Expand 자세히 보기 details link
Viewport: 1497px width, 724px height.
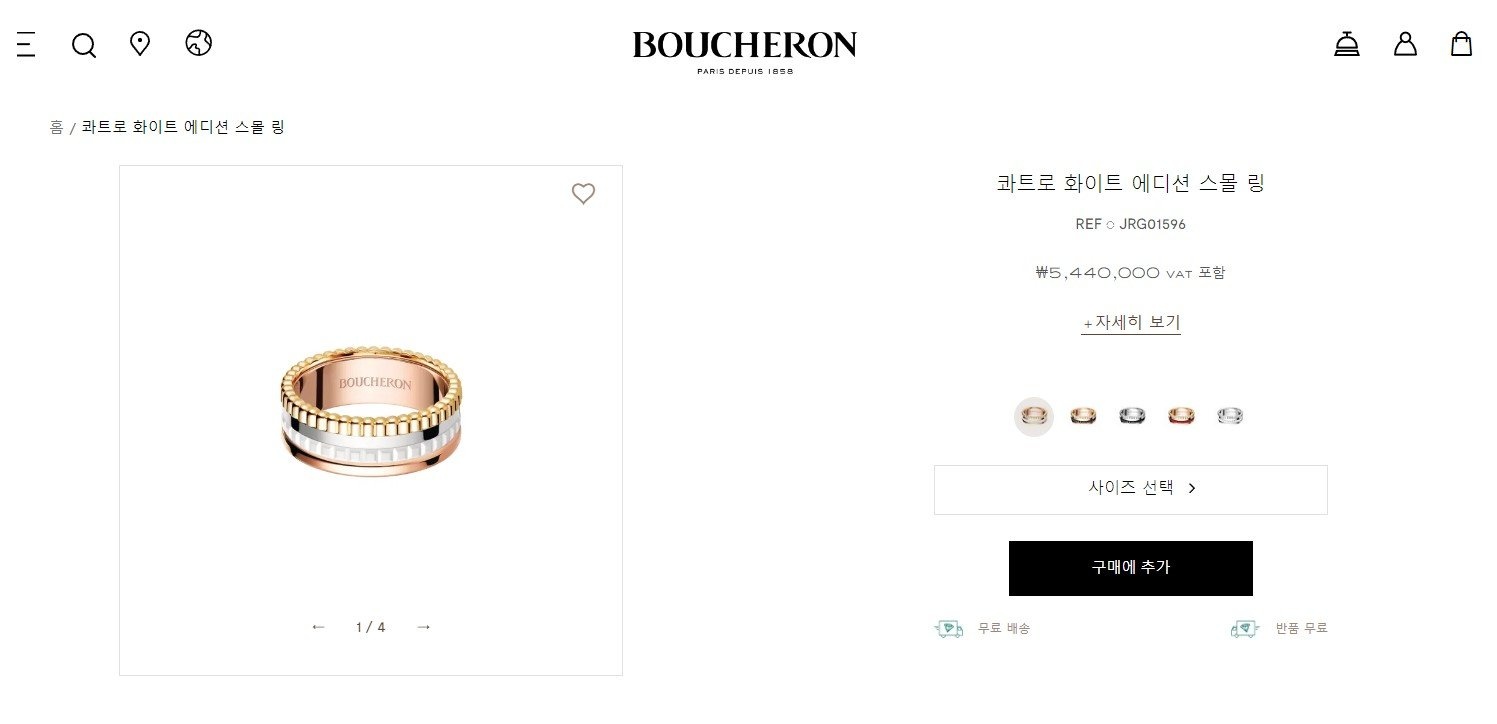point(1131,323)
